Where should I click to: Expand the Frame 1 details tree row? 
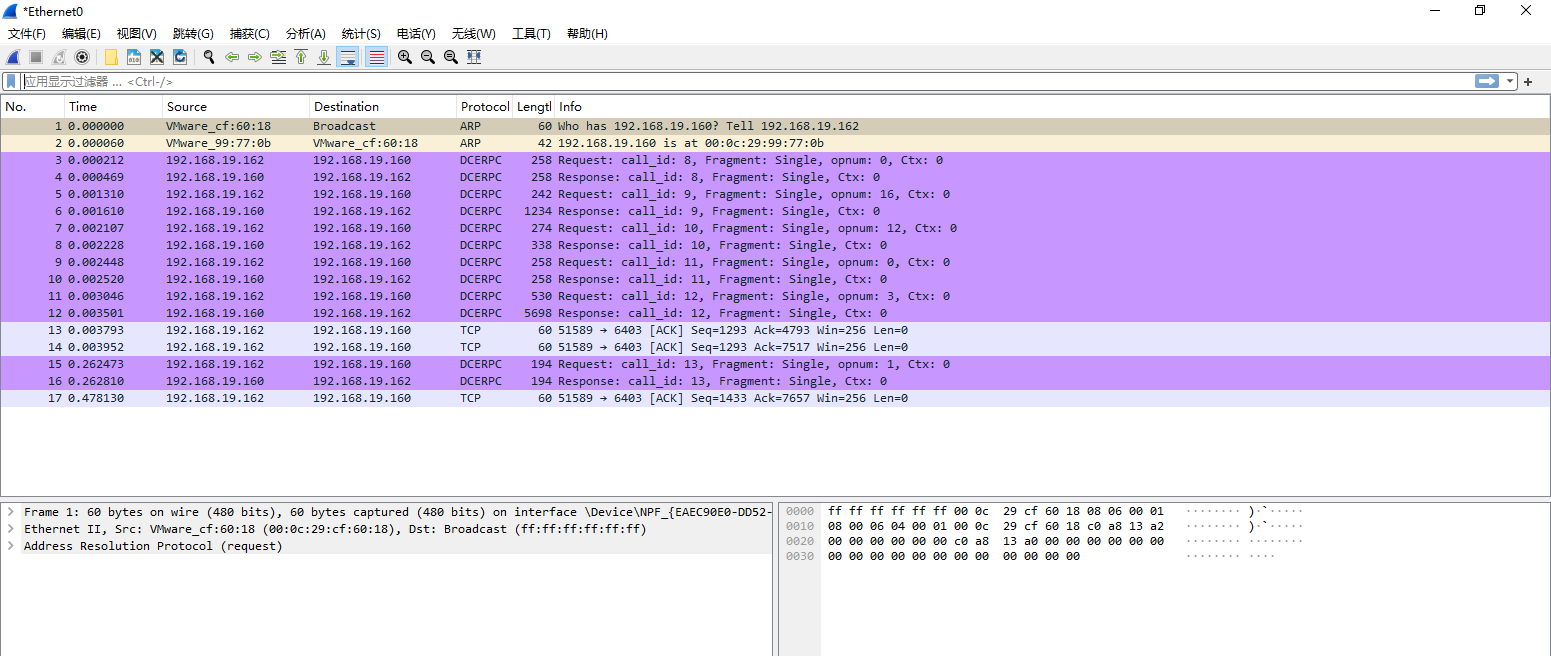[x=10, y=512]
